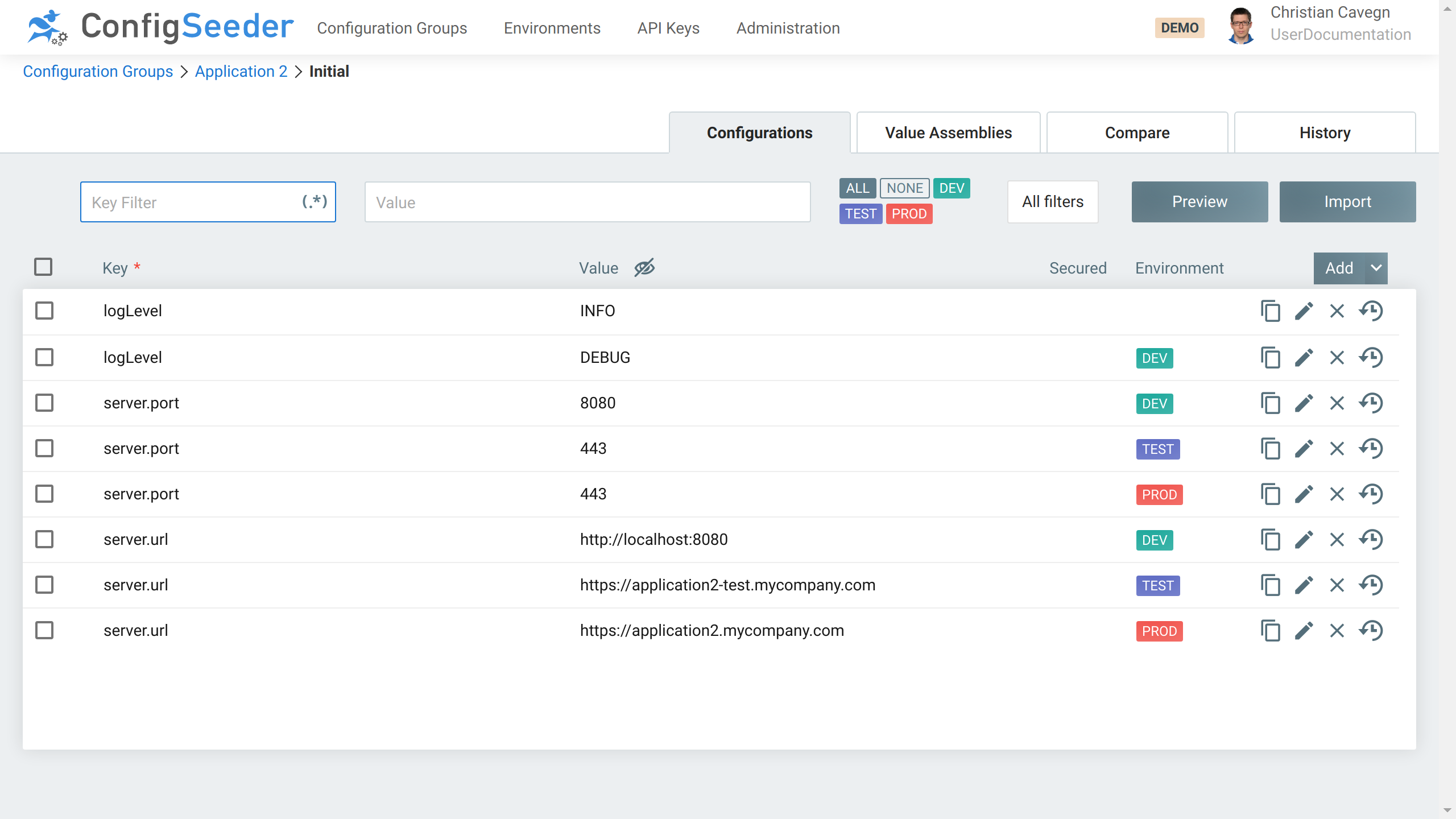The width and height of the screenshot is (1456, 819).
Task: Delete the server.url TEST entry
Action: click(x=1337, y=585)
